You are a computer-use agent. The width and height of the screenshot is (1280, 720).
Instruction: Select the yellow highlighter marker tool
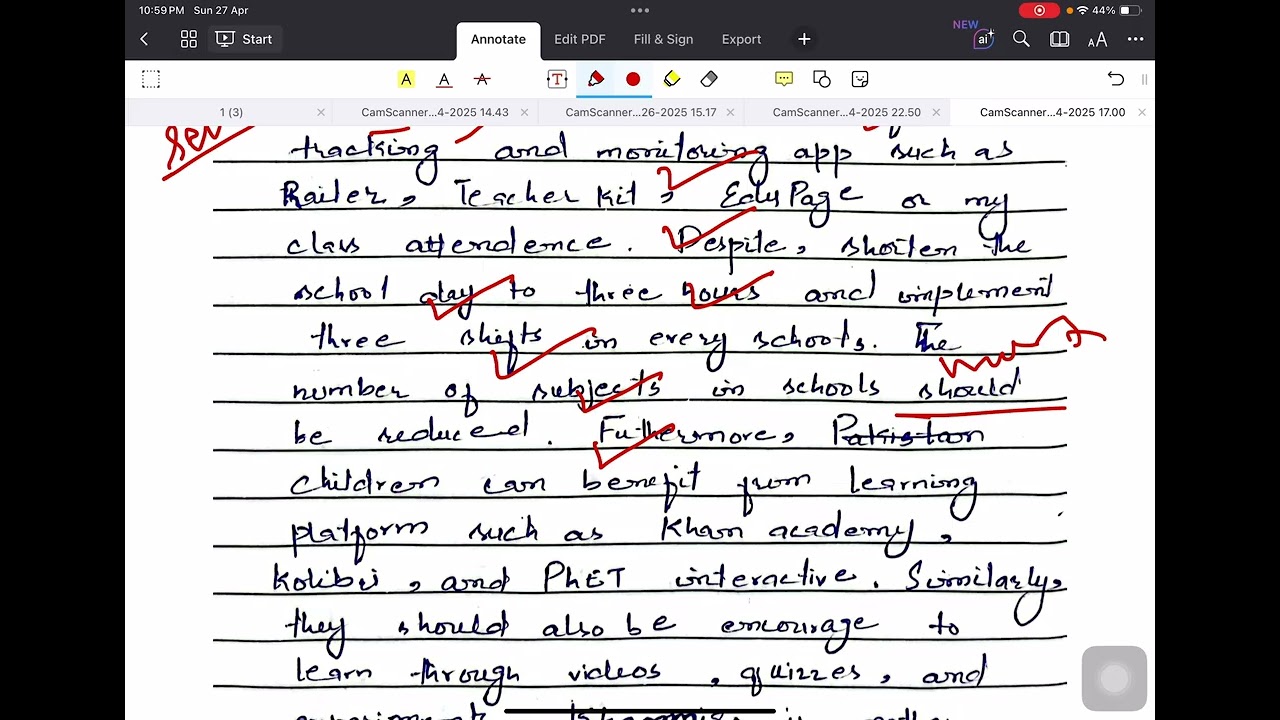tap(671, 79)
